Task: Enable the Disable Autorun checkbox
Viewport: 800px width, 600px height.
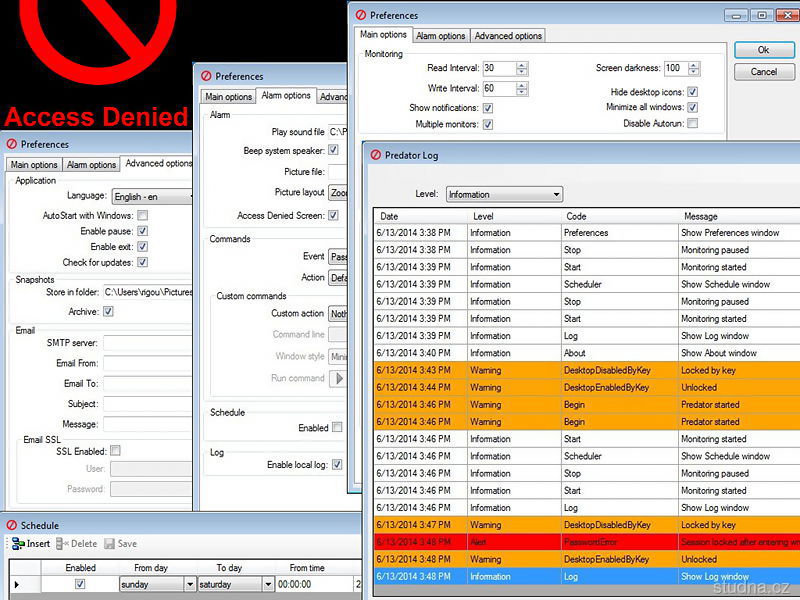Action: click(x=693, y=124)
